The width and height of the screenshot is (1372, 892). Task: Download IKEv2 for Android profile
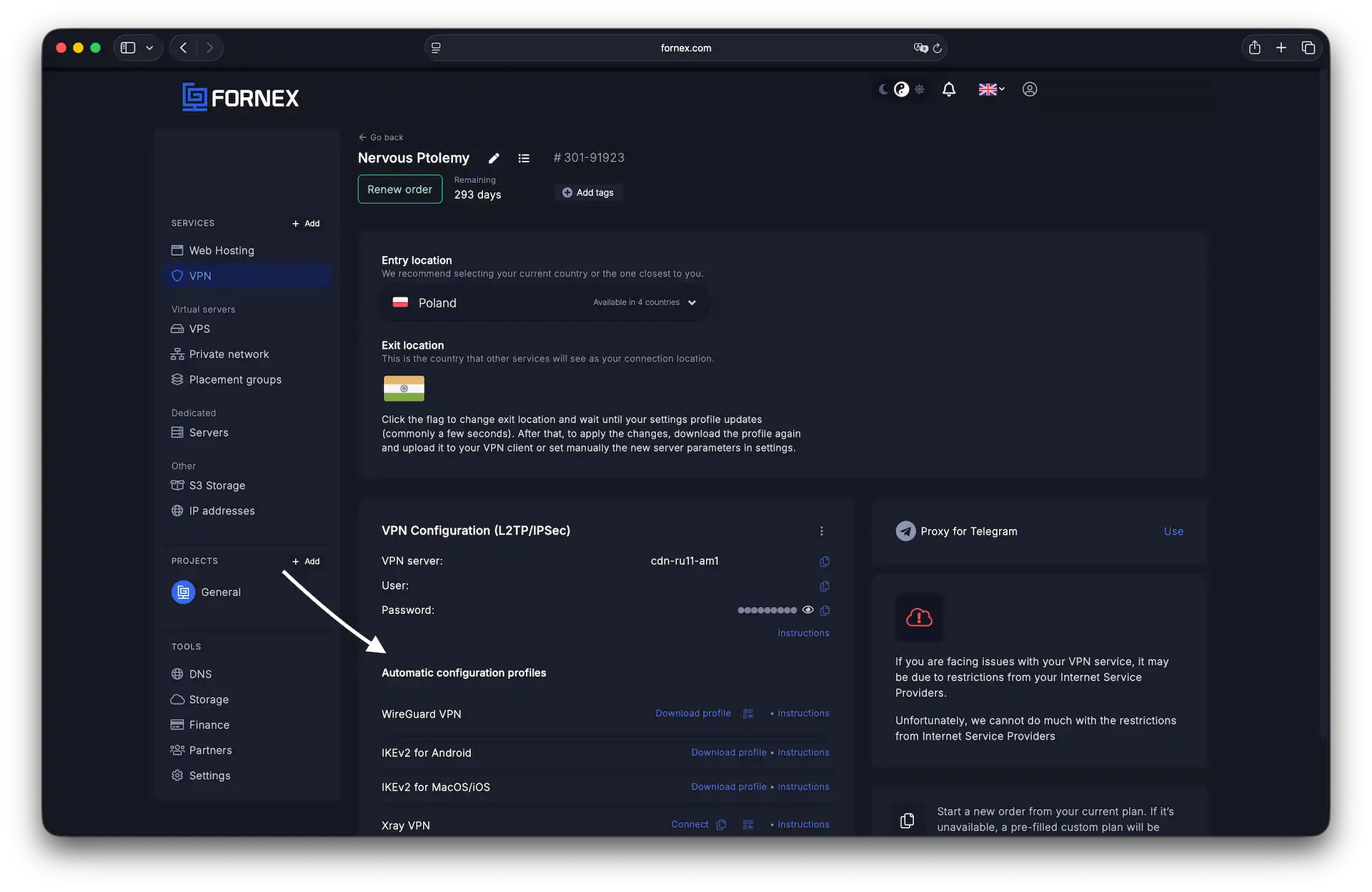(x=729, y=753)
